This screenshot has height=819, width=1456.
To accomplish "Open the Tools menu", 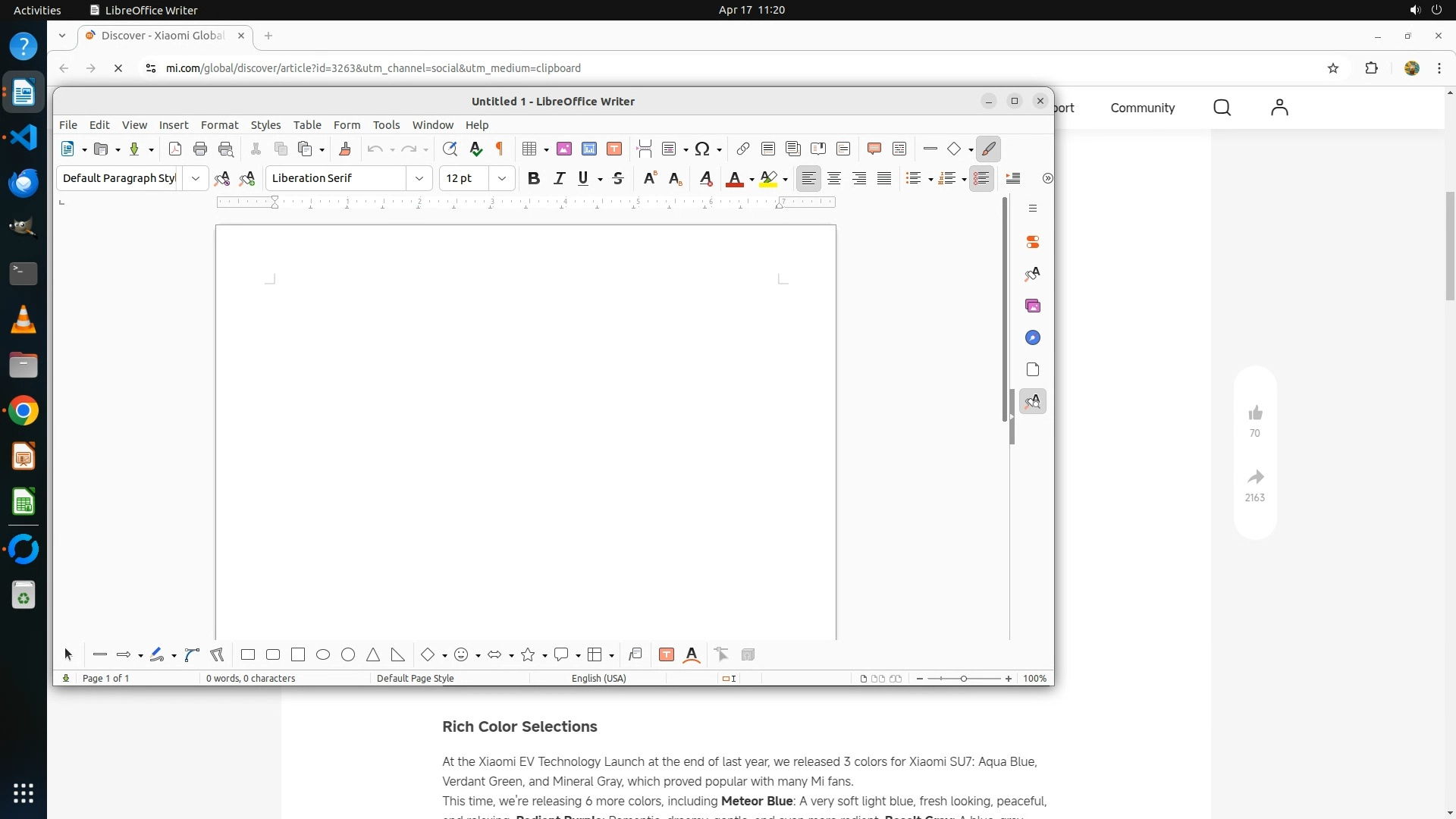I will click(386, 124).
